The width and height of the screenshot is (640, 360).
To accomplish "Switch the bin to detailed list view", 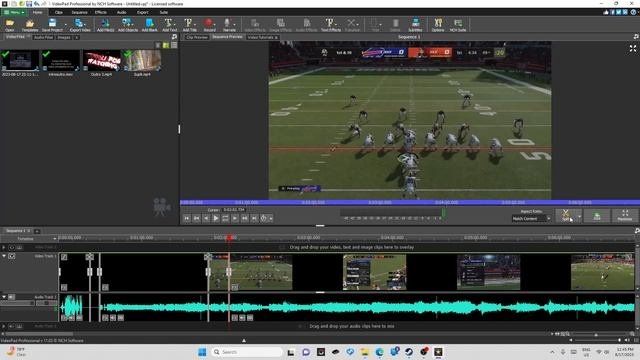I will 174,45.
